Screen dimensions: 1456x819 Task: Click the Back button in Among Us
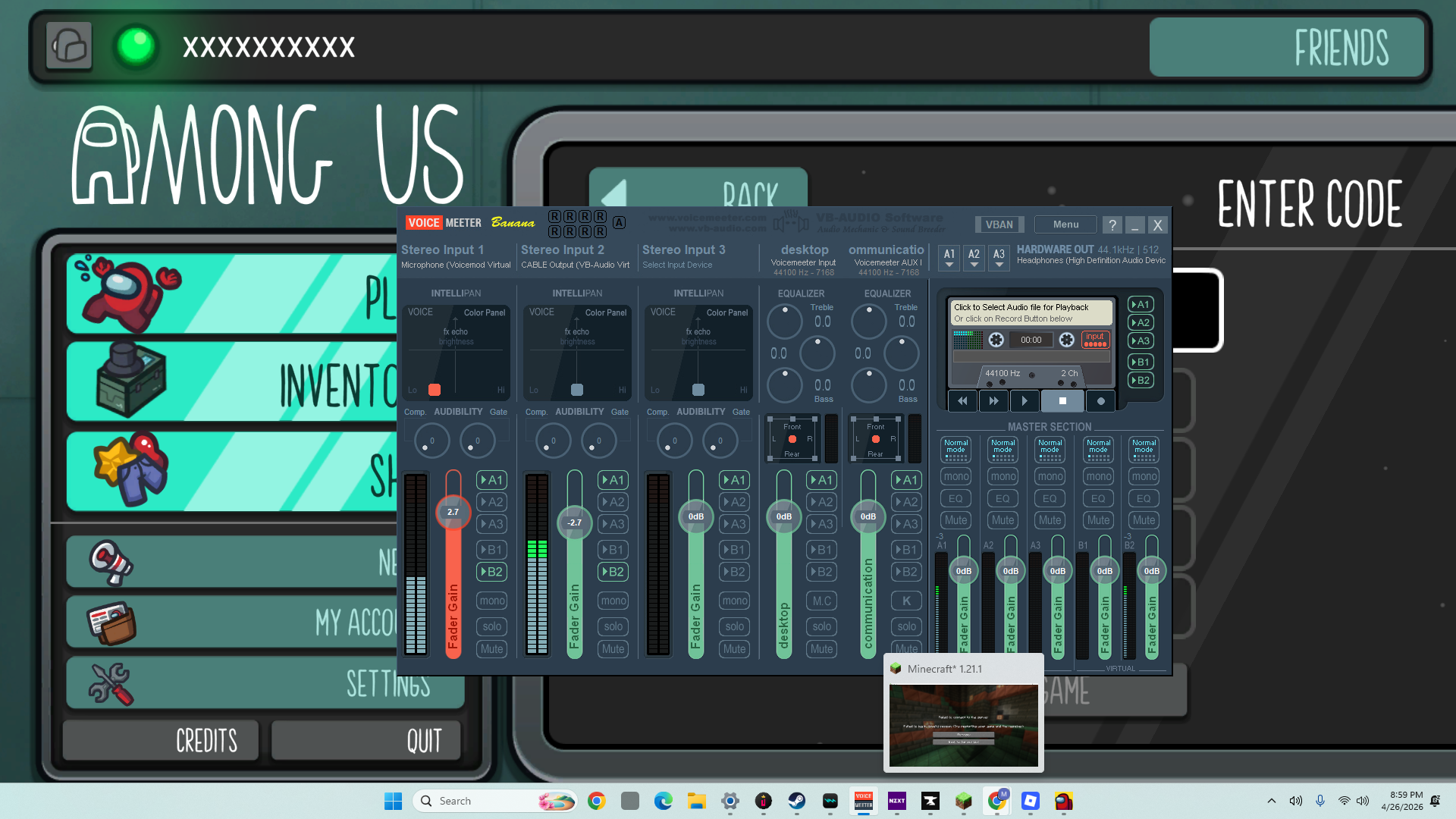coord(698,188)
